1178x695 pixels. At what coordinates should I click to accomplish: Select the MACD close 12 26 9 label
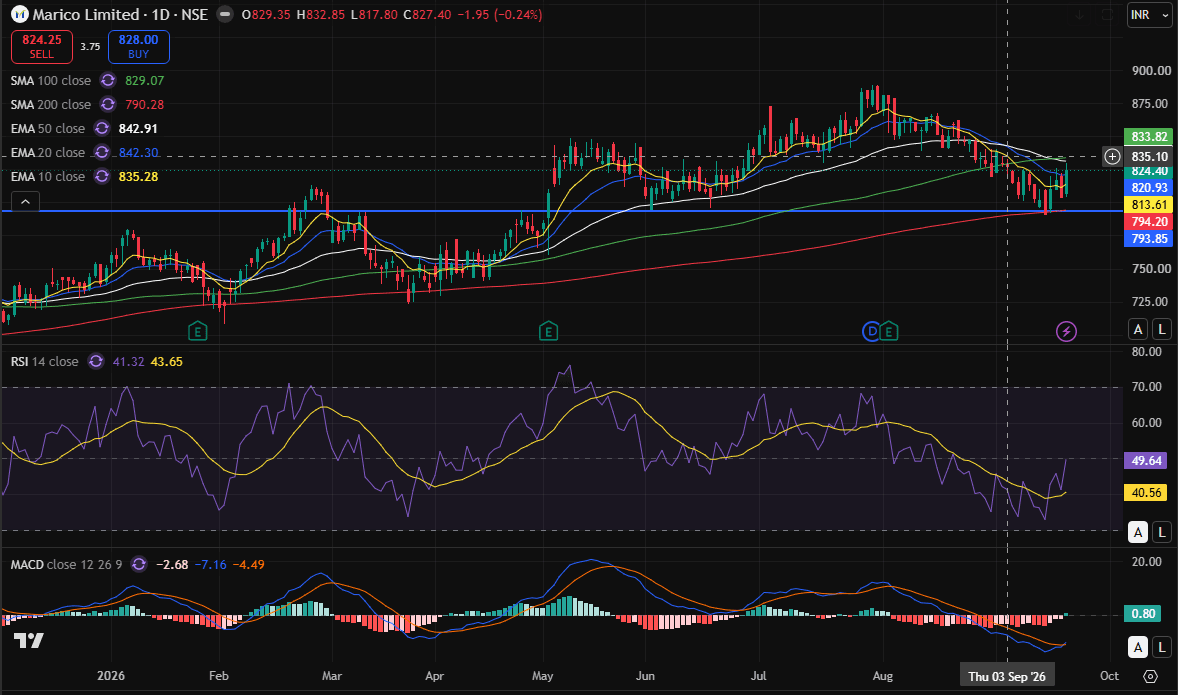(66, 564)
